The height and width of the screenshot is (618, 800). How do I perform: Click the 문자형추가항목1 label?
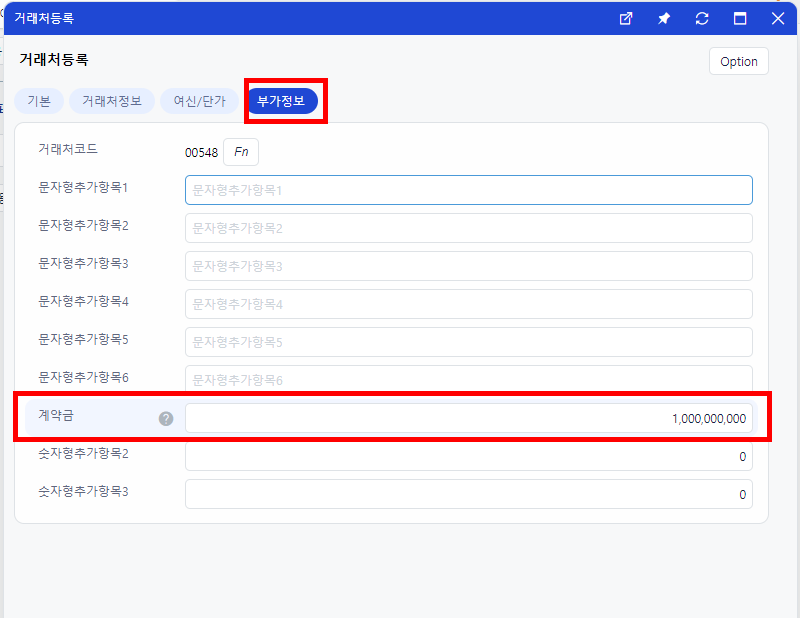(x=83, y=187)
